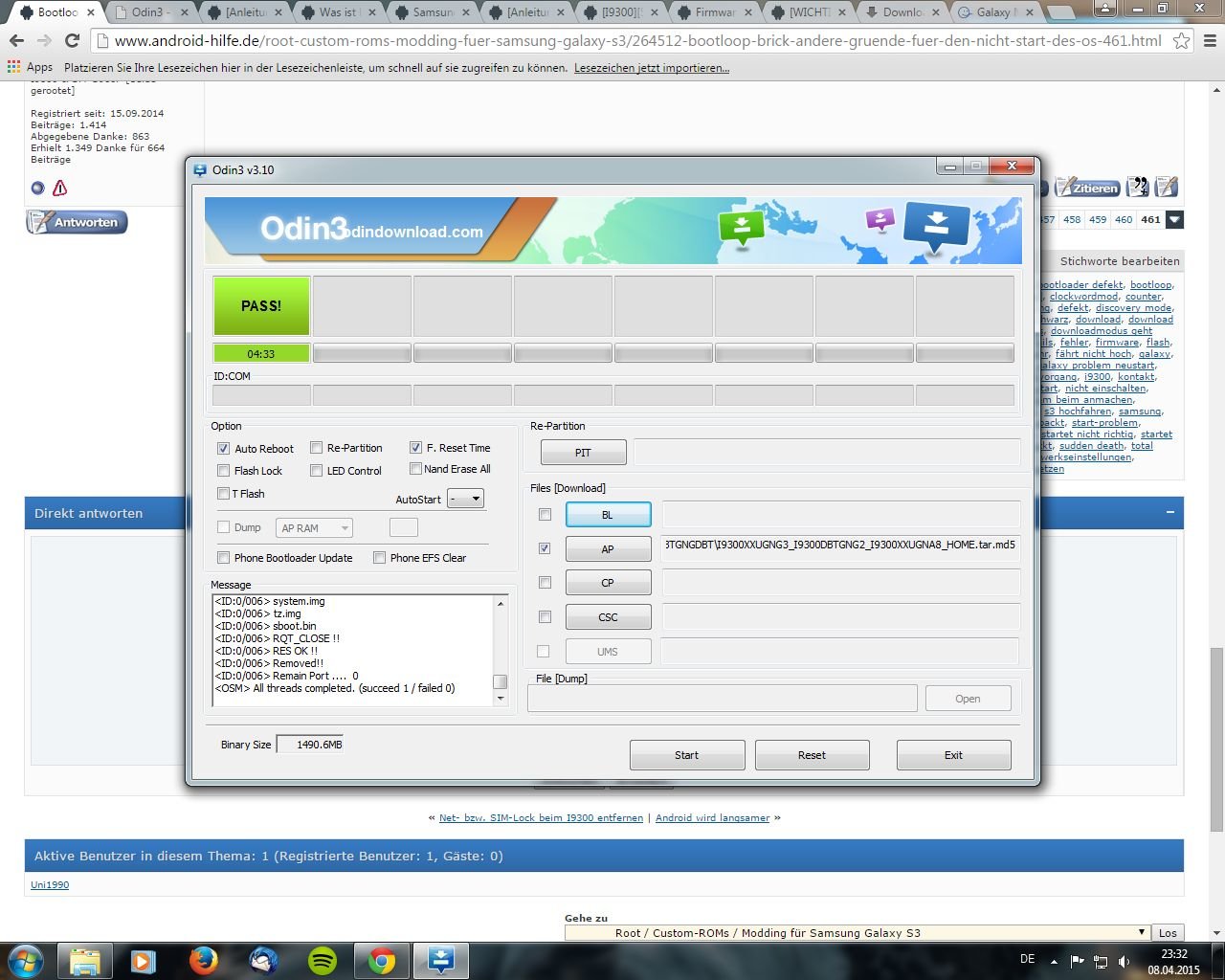The width and height of the screenshot is (1225, 980).
Task: Reload the page in Chrome
Action: pyautogui.click(x=72, y=41)
